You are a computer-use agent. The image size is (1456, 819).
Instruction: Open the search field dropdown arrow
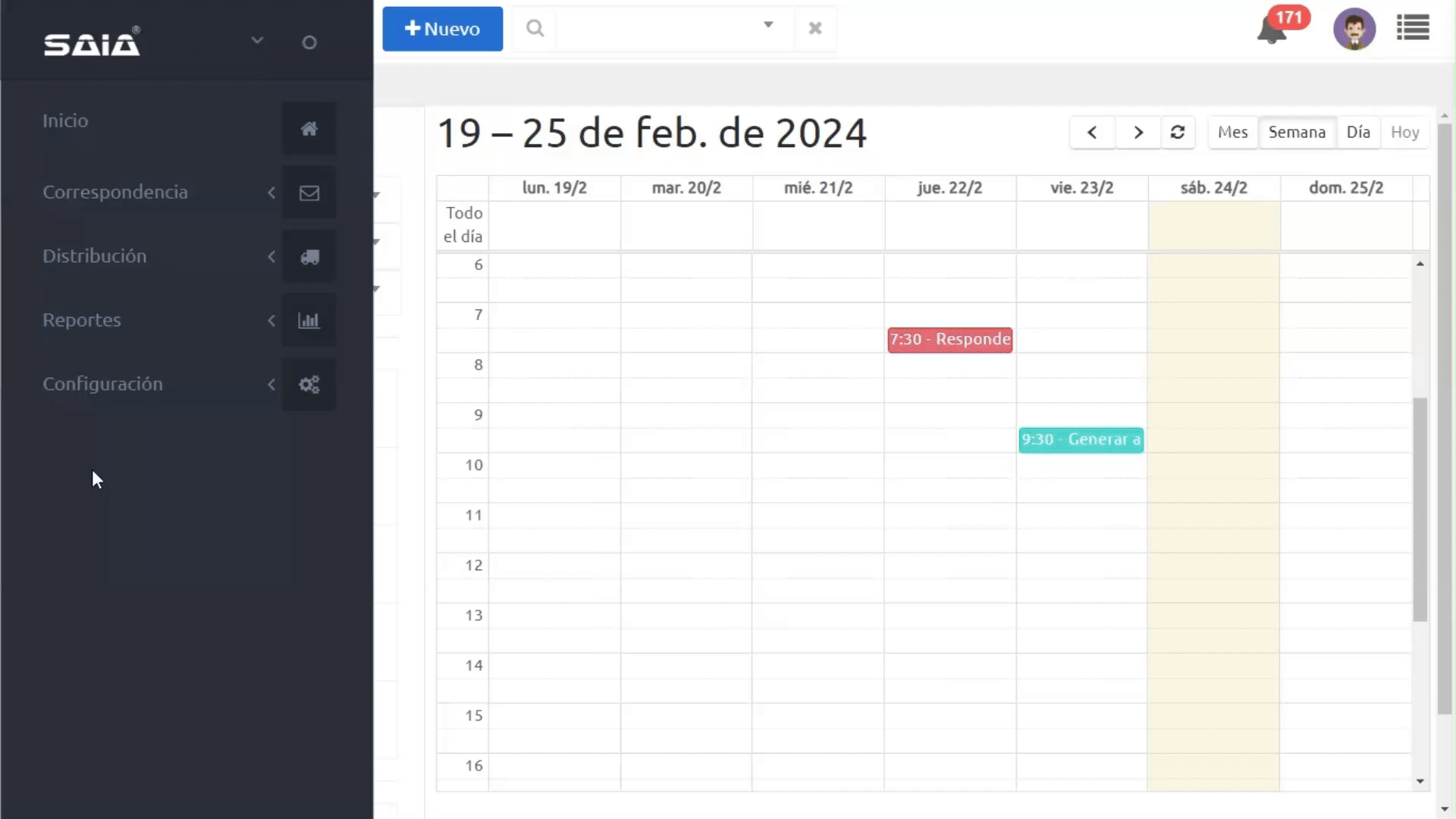click(x=767, y=25)
